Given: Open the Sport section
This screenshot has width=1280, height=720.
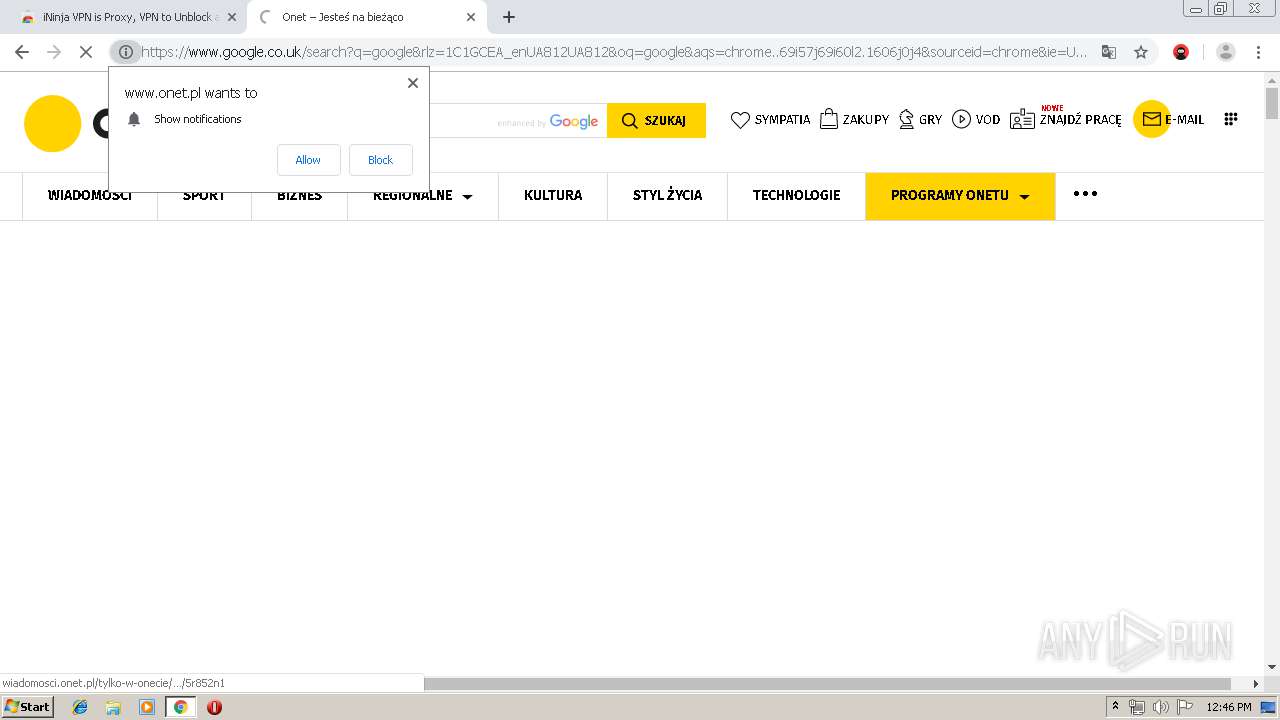Looking at the screenshot, I should click(x=204, y=195).
